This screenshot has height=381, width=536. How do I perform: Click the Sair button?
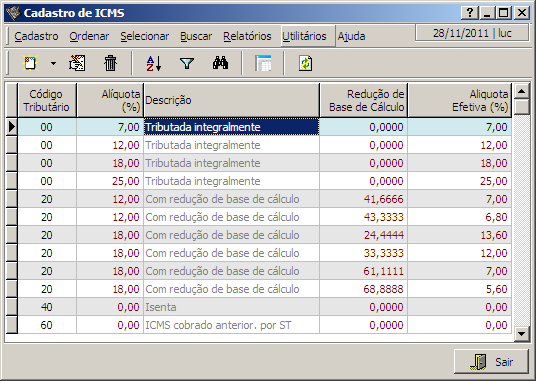(491, 362)
